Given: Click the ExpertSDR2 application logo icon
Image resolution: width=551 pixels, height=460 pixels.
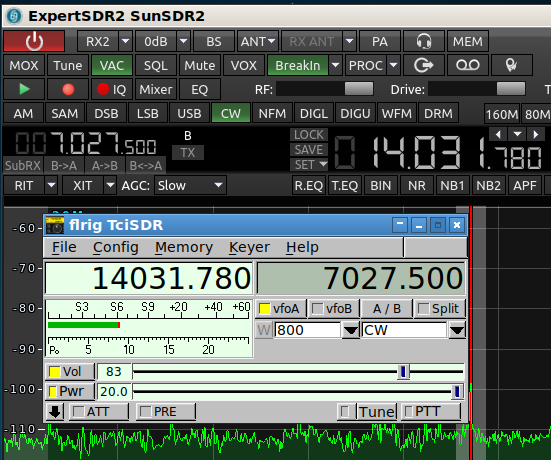Looking at the screenshot, I should tap(14, 16).
